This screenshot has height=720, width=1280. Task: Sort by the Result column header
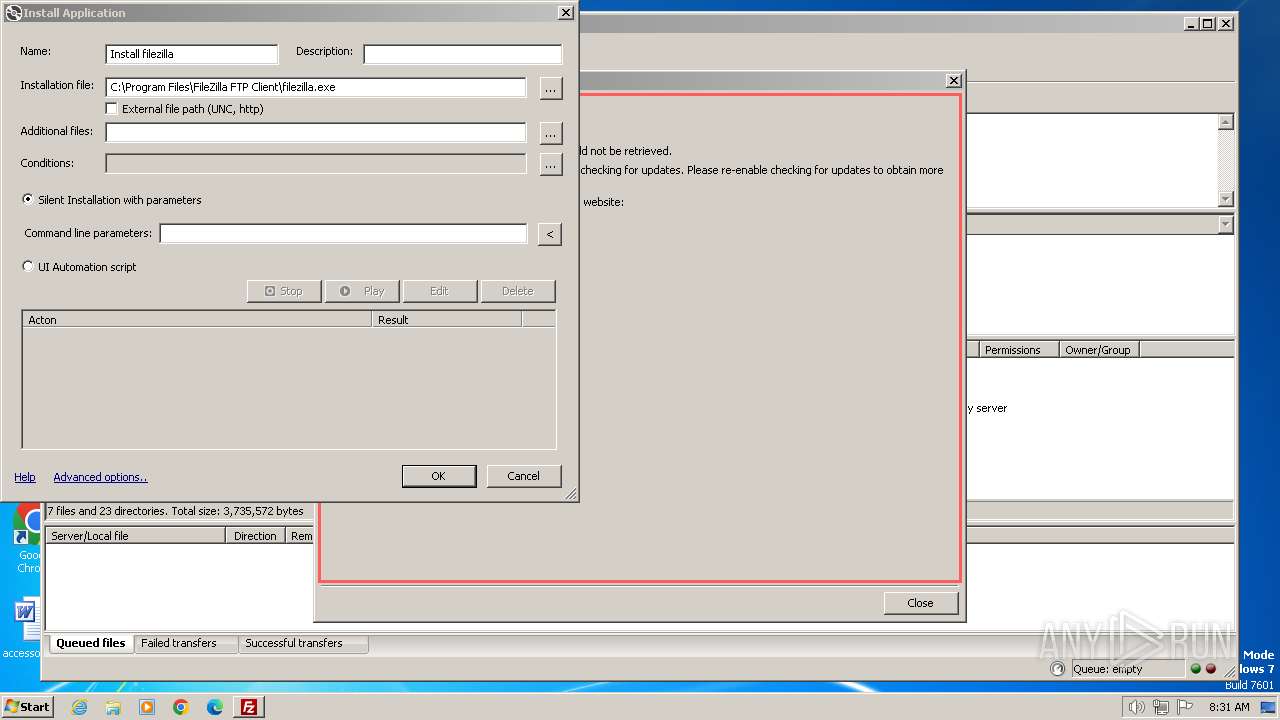[x=447, y=320]
